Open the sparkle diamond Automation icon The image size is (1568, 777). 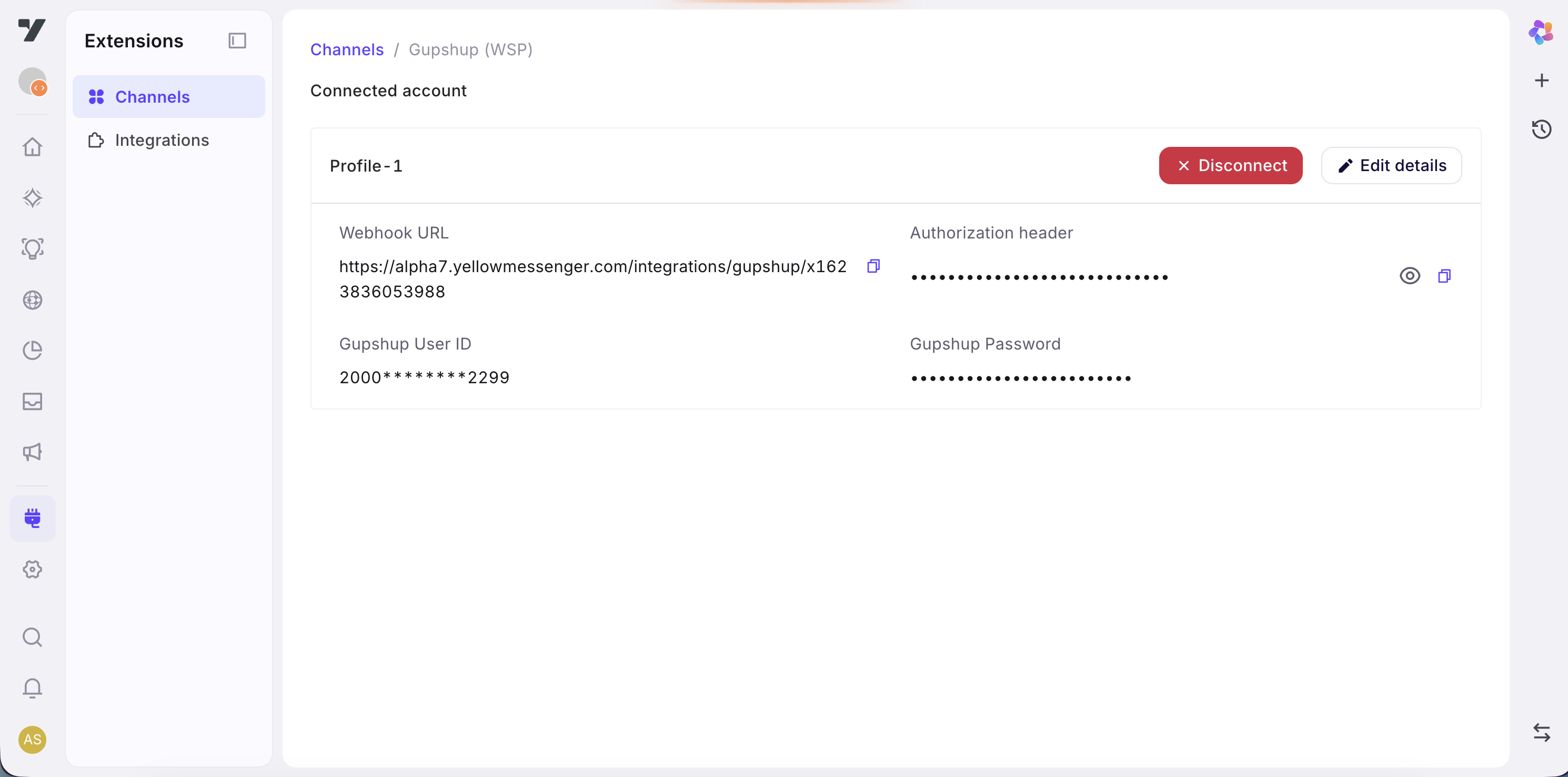(32, 198)
